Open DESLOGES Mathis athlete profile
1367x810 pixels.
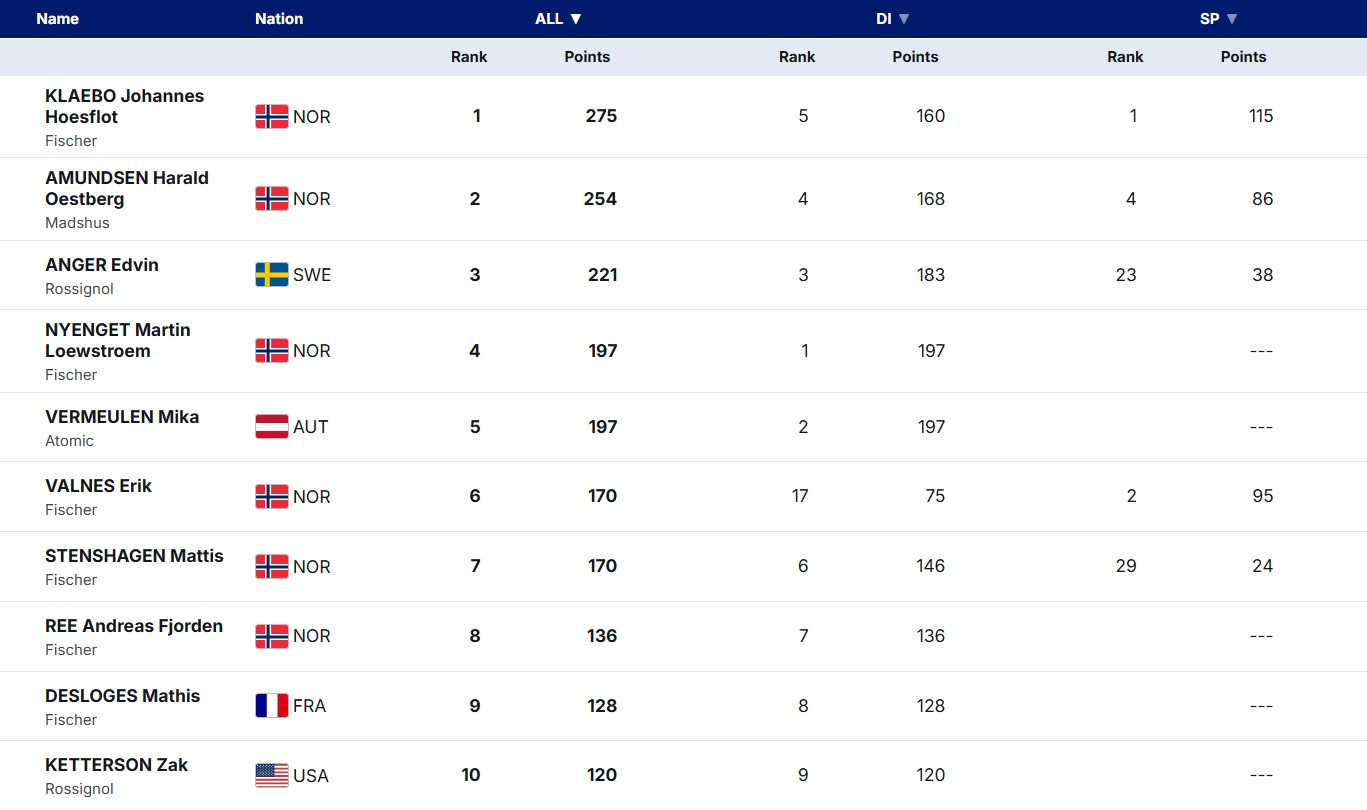tap(122, 696)
